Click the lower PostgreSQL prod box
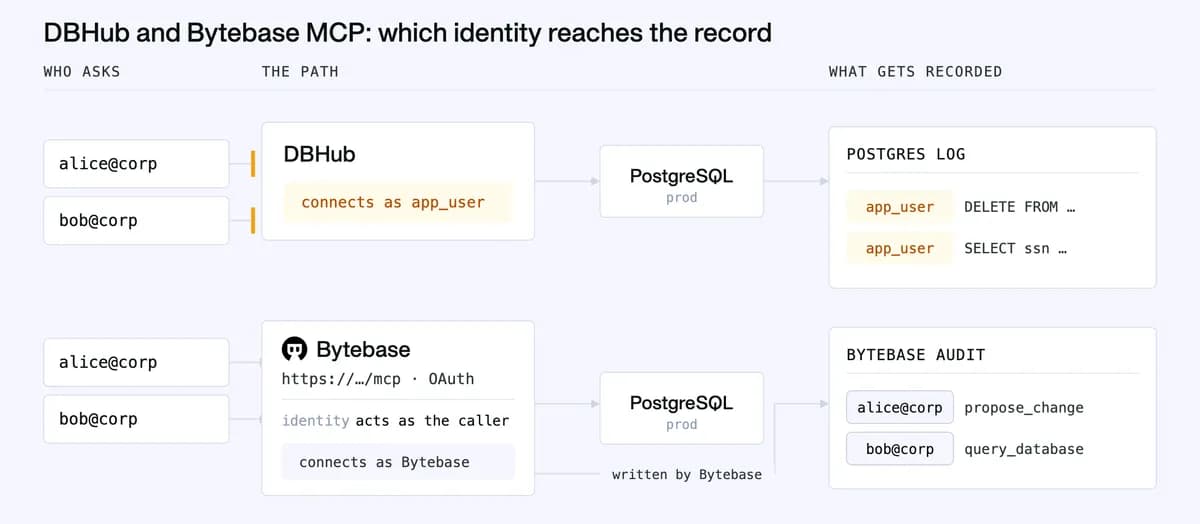This screenshot has height=524, width=1200. click(x=682, y=408)
